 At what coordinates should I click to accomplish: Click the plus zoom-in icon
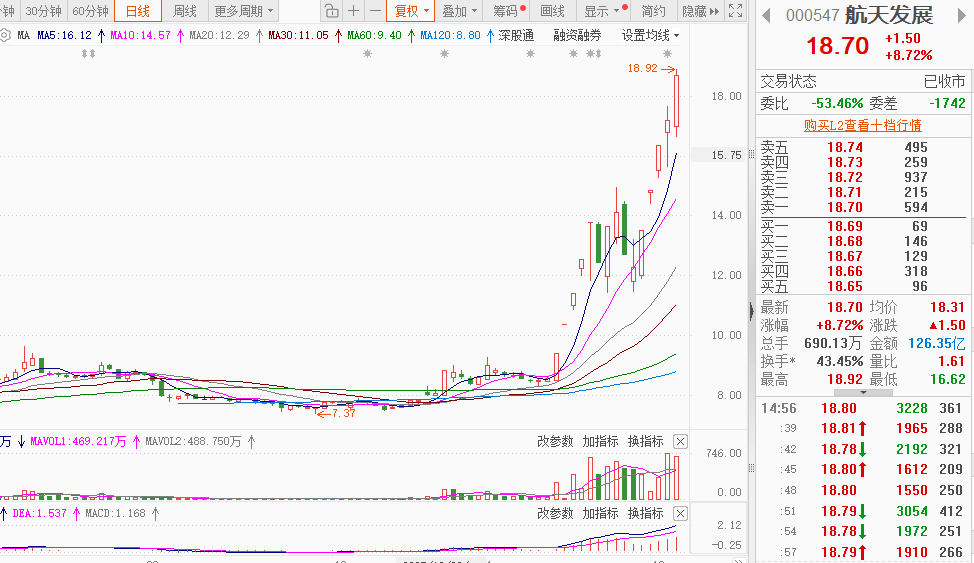[353, 11]
